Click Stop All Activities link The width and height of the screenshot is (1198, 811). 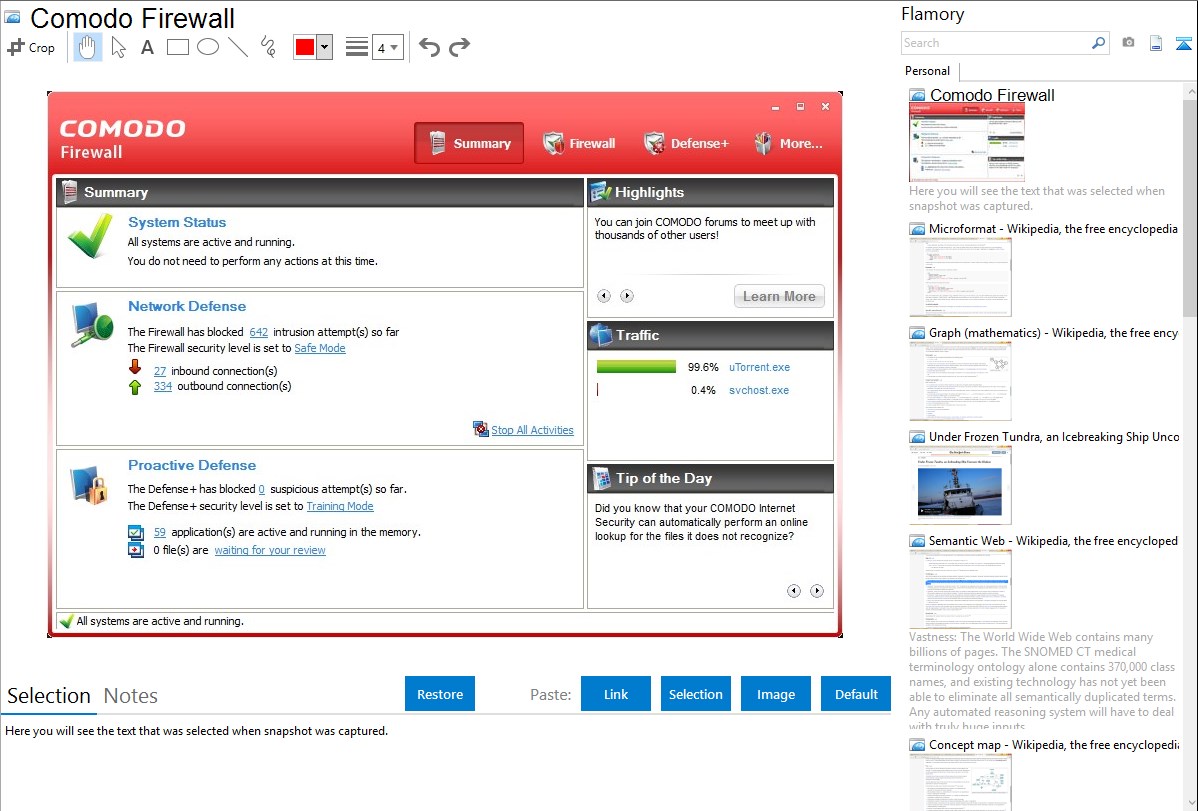(532, 430)
